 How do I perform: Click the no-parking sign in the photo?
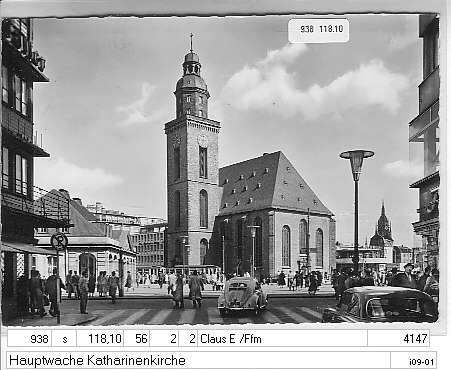59,241
